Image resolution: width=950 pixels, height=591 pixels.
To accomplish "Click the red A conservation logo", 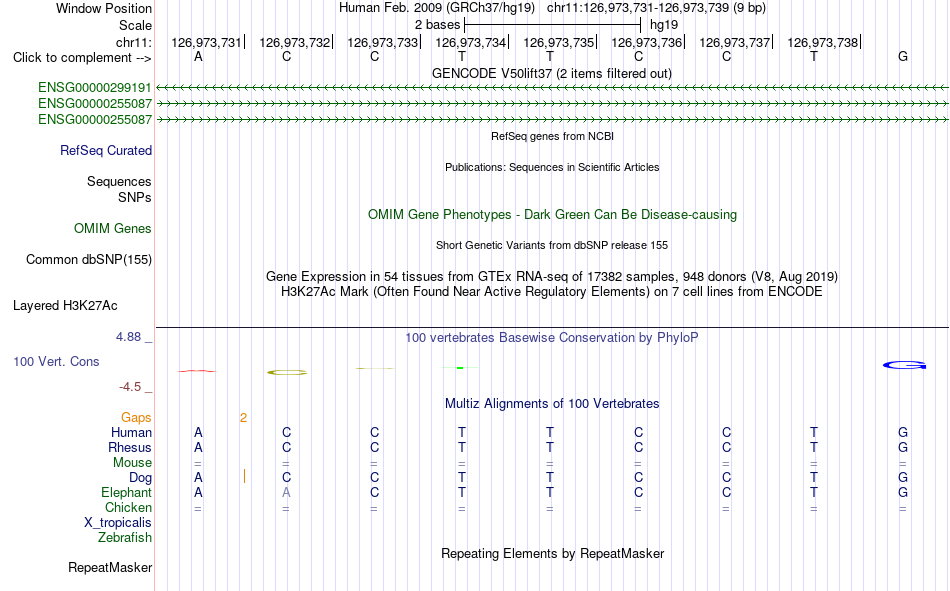I will pos(197,371).
